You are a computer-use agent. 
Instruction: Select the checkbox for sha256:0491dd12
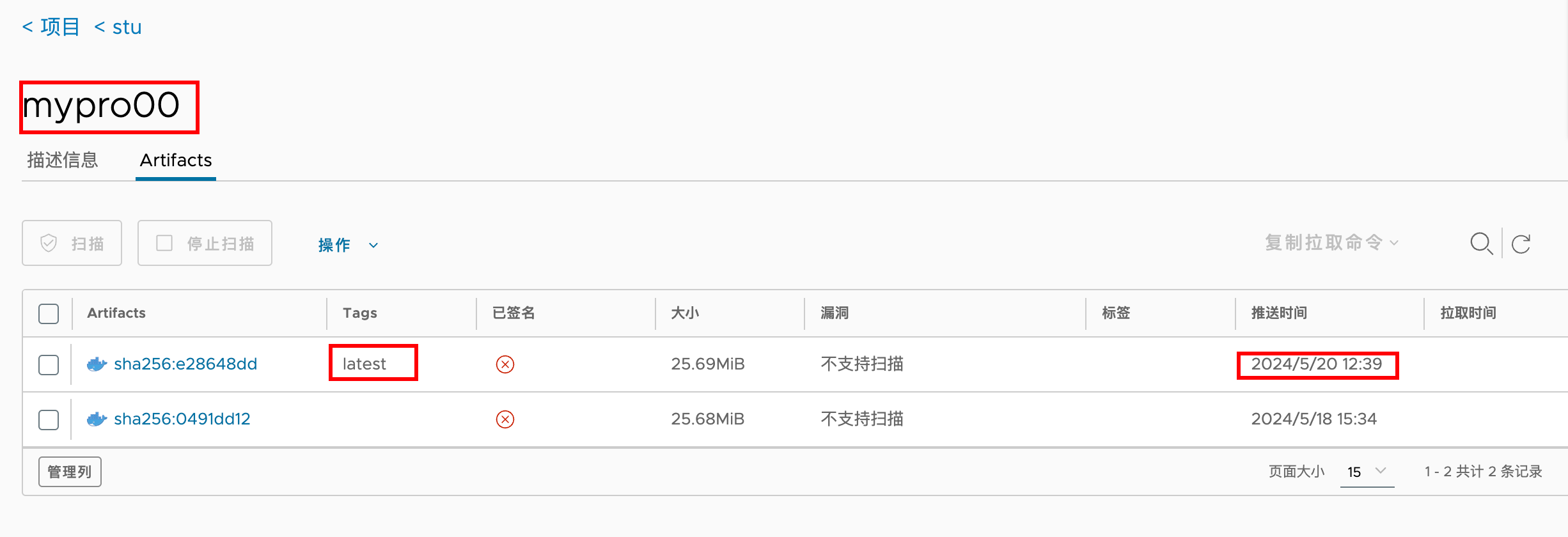tap(49, 419)
